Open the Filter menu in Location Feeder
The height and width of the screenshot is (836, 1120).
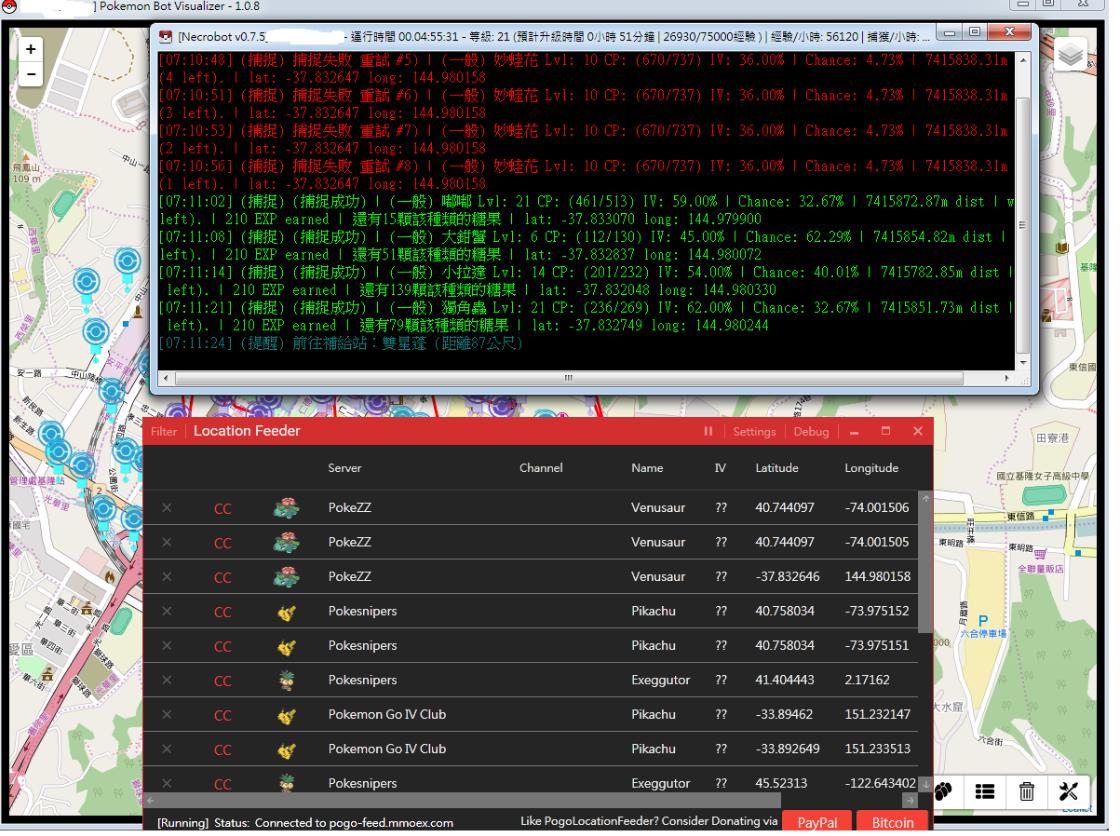(x=164, y=432)
